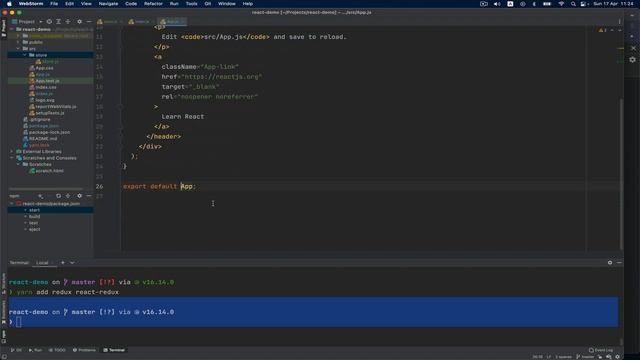This screenshot has width=640, height=360.
Task: Open the Git menu
Action: click(x=208, y=4)
